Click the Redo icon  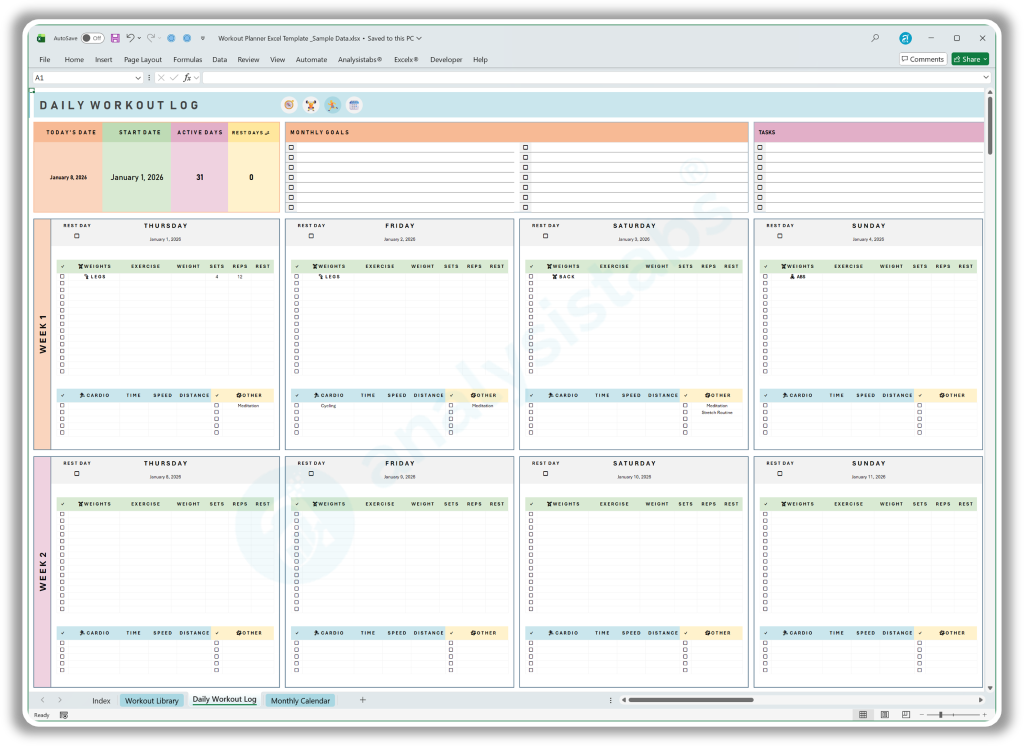point(150,38)
